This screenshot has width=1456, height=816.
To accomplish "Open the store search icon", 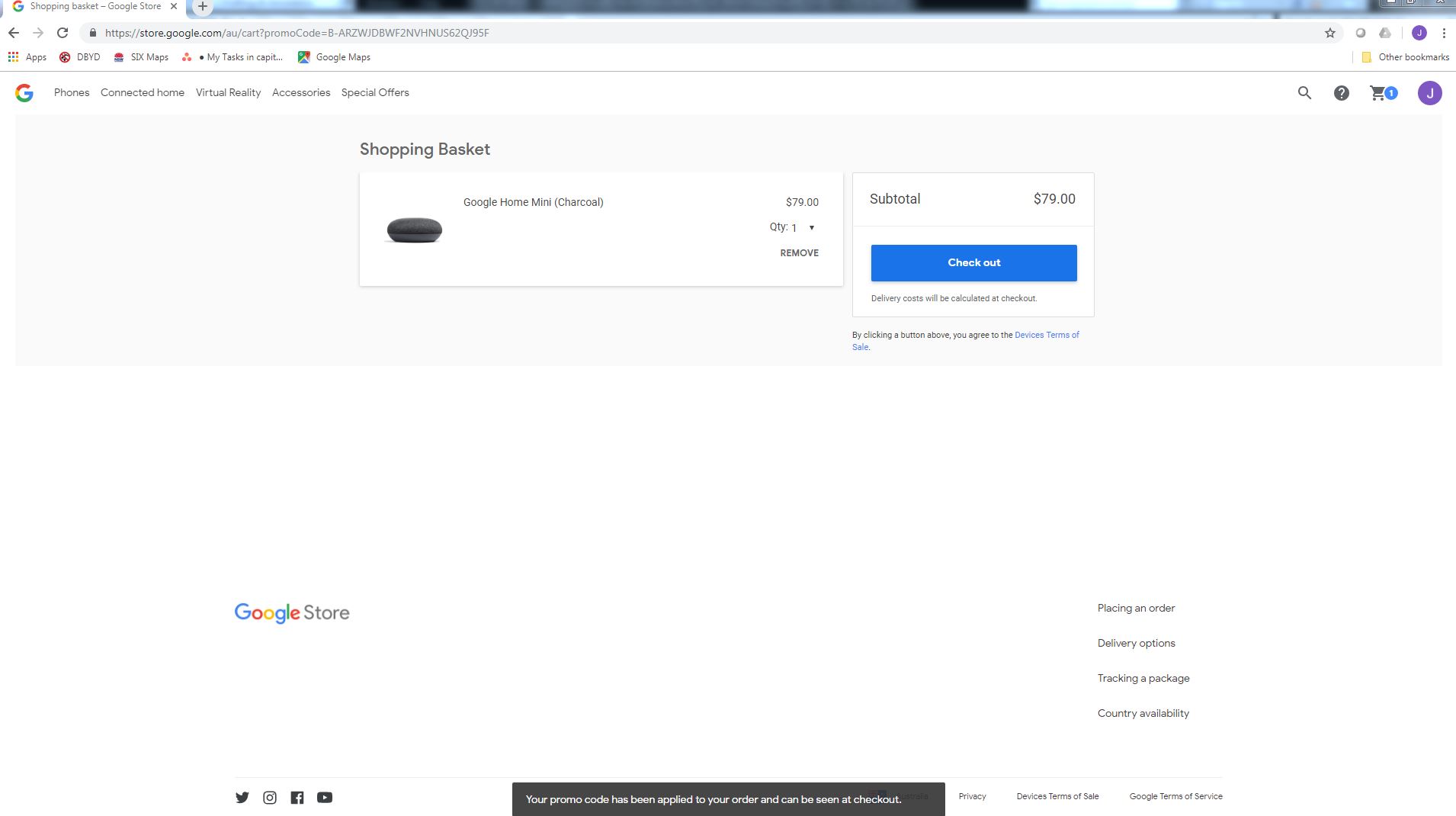I will [1304, 93].
